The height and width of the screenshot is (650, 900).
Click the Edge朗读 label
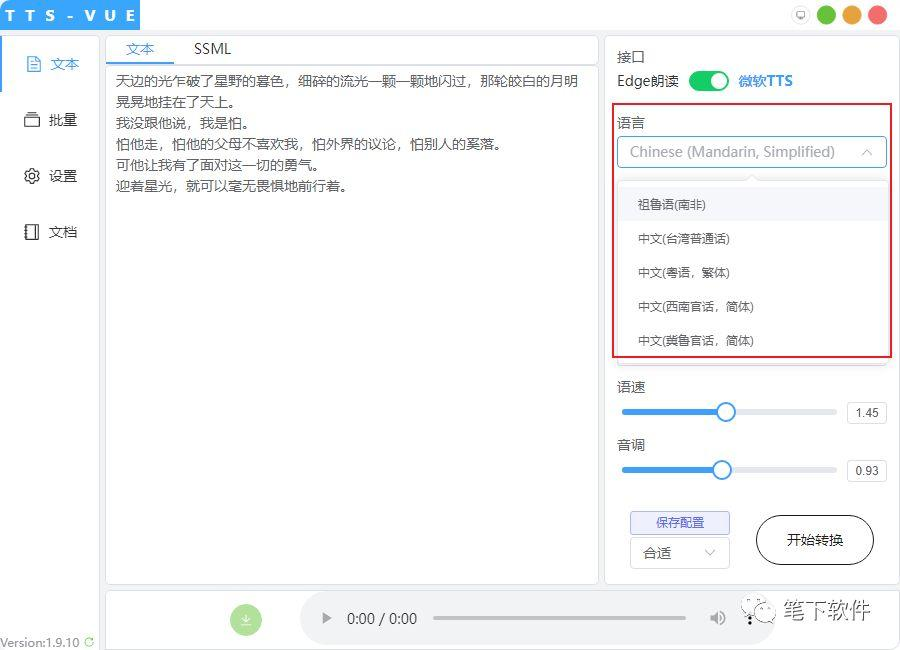click(x=647, y=82)
